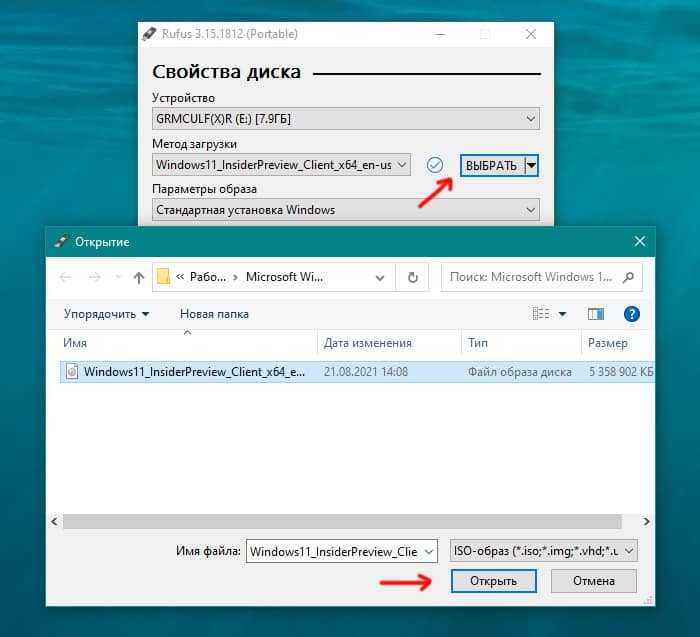Click the Отмена button
The height and width of the screenshot is (637, 700).
click(594, 581)
